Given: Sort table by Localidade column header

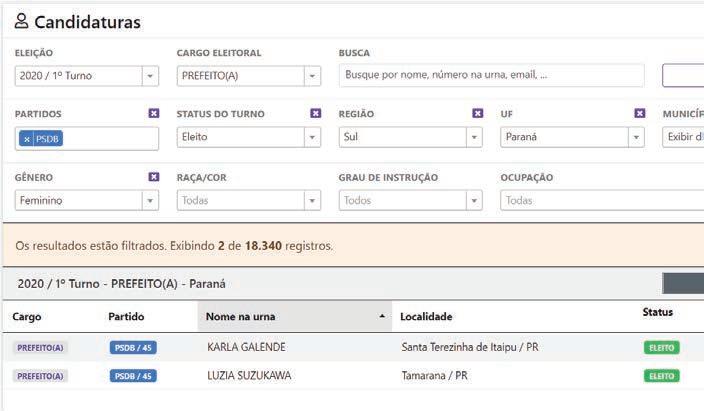Looking at the screenshot, I should point(426,317).
